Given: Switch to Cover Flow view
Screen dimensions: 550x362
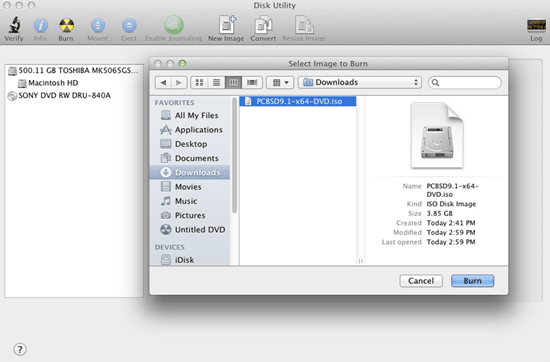Looking at the screenshot, I should pos(252,82).
